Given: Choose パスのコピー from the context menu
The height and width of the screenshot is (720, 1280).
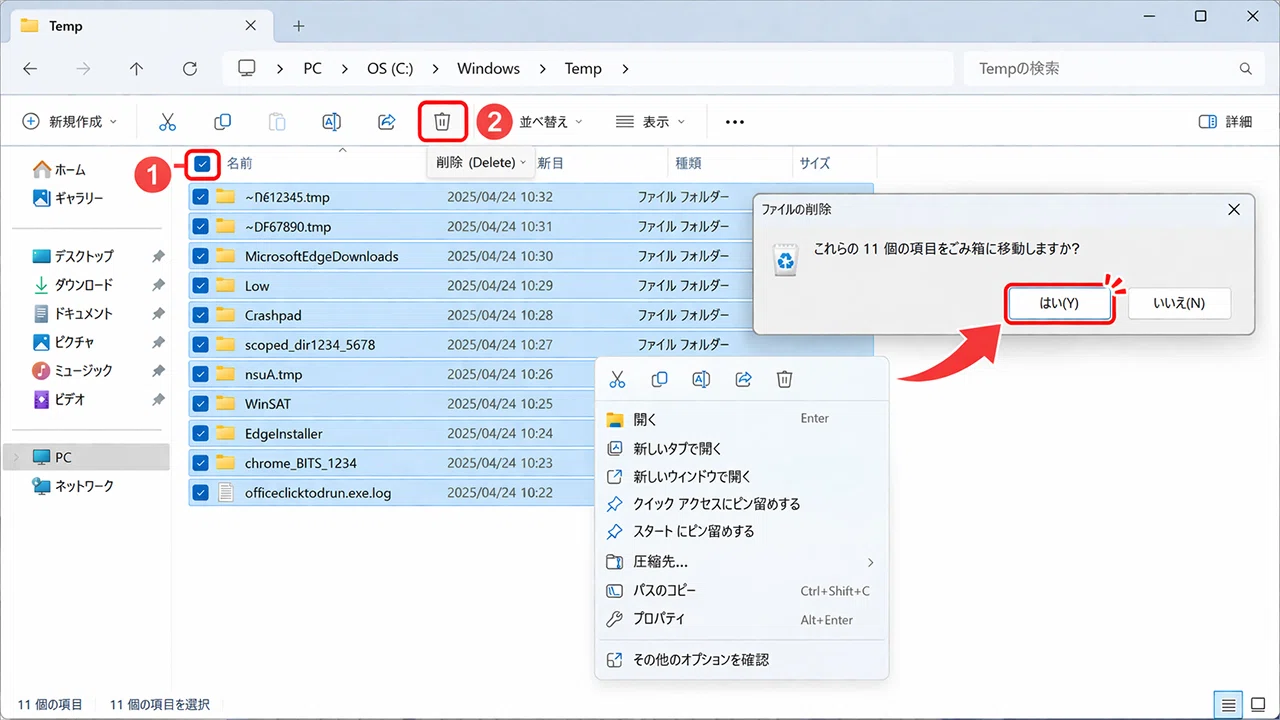Looking at the screenshot, I should click(741, 591).
